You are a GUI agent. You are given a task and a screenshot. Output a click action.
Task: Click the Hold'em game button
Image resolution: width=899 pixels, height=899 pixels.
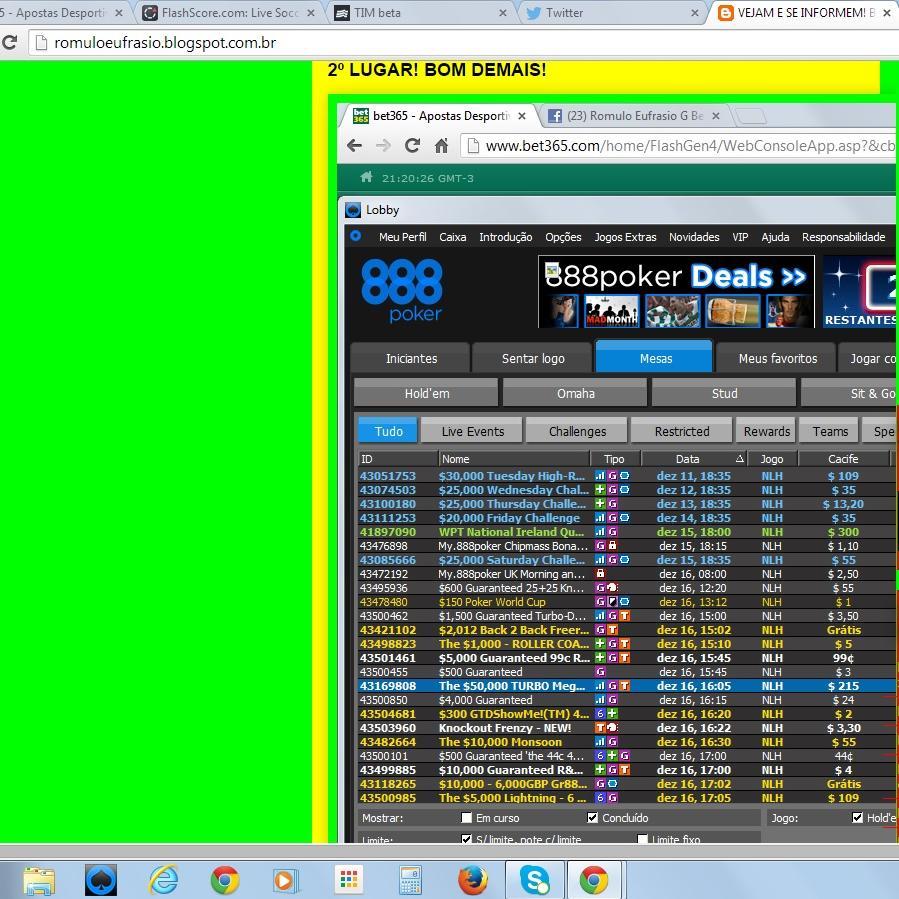pyautogui.click(x=427, y=393)
